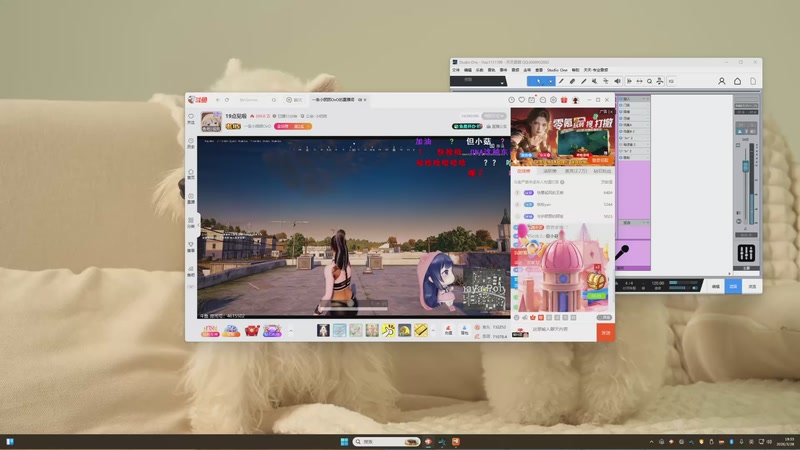Open user avatar in Douyu title bar
The width and height of the screenshot is (800, 450).
tap(576, 100)
